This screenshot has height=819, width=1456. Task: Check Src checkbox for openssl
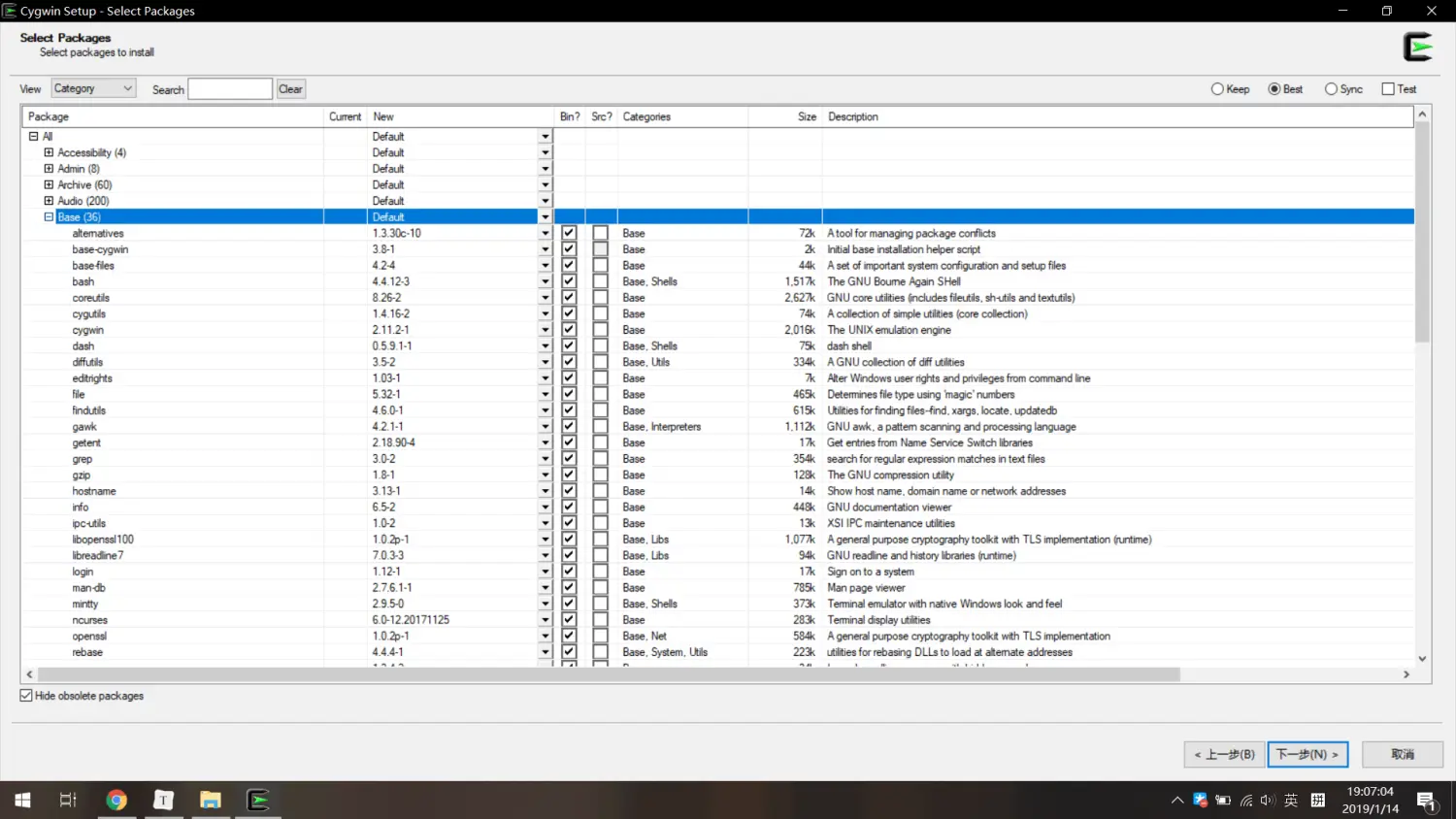pos(601,637)
